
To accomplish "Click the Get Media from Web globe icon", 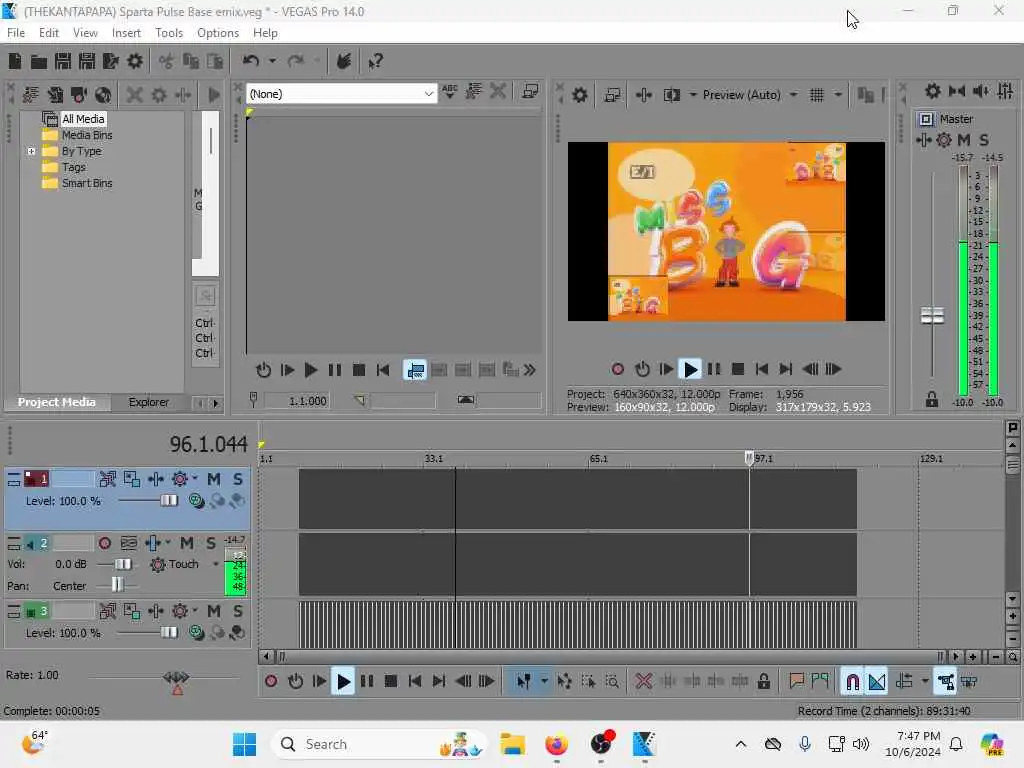I will [x=103, y=95].
